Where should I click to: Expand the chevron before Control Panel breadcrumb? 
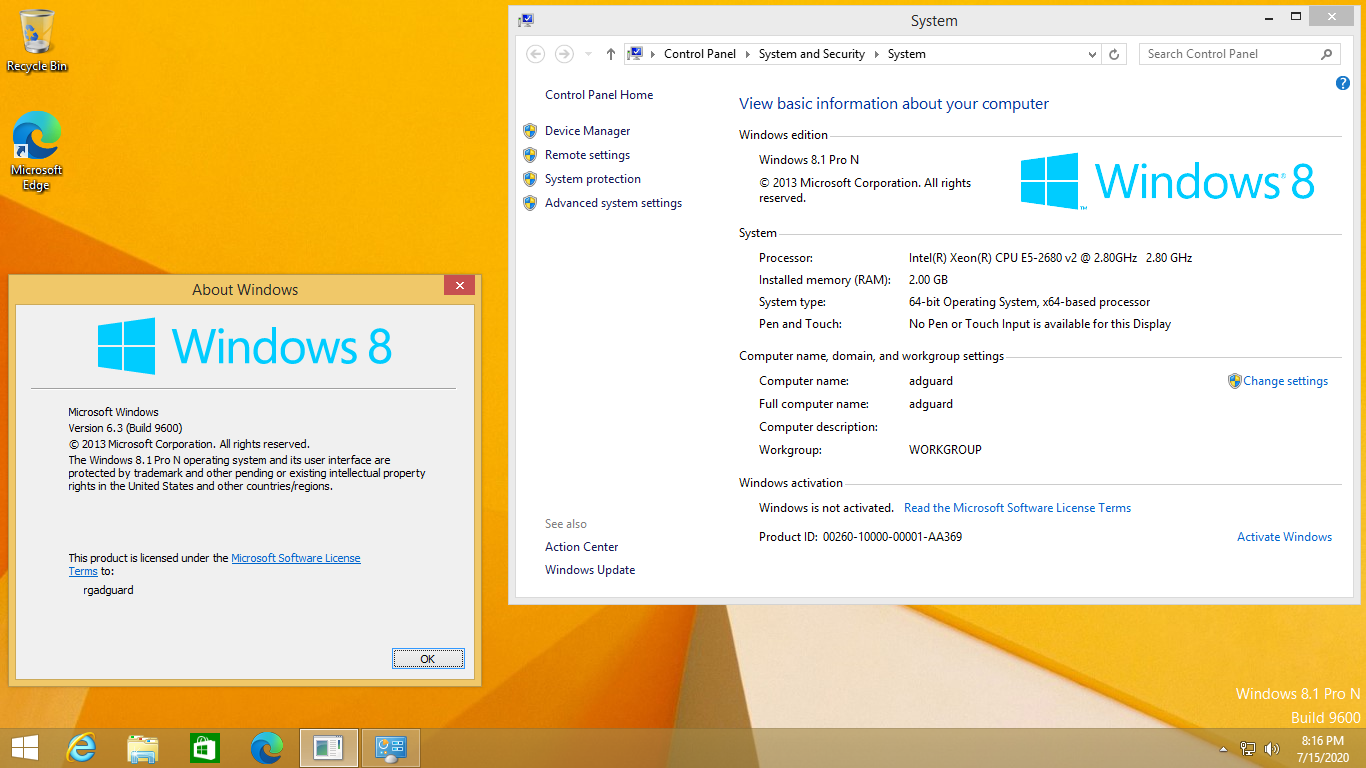pyautogui.click(x=653, y=54)
